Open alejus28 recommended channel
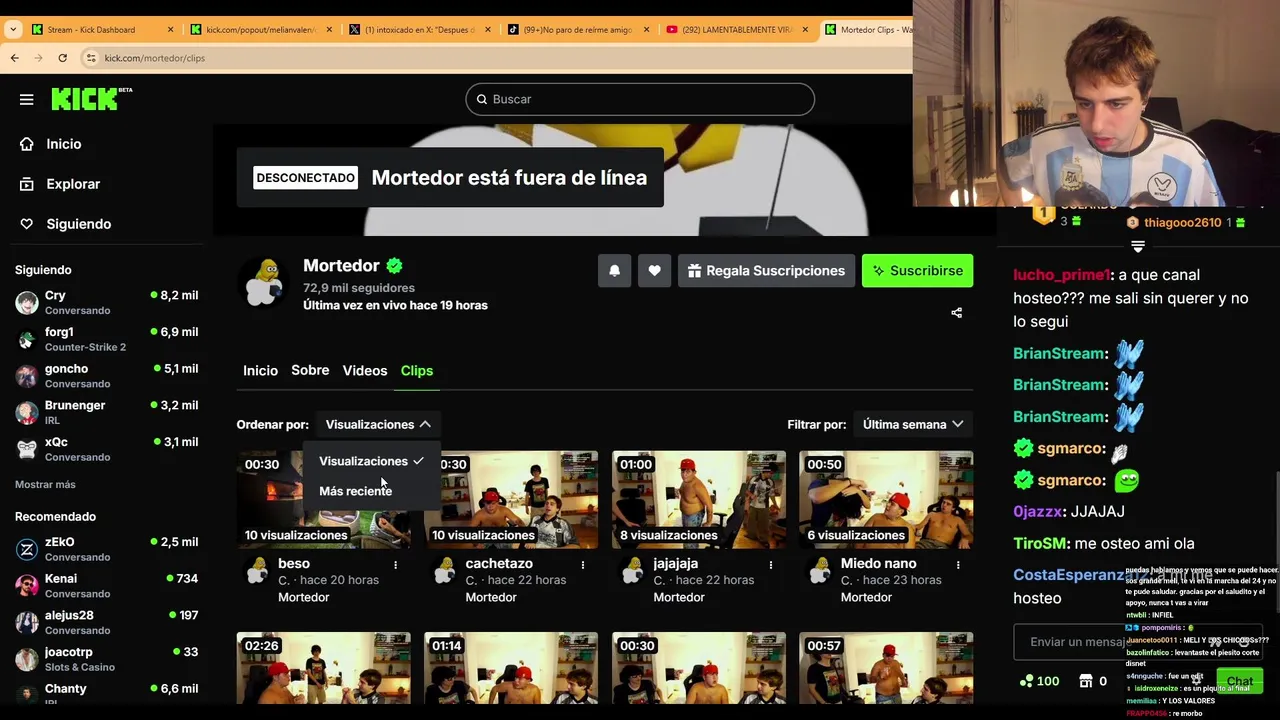The height and width of the screenshot is (720, 1280). point(106,622)
